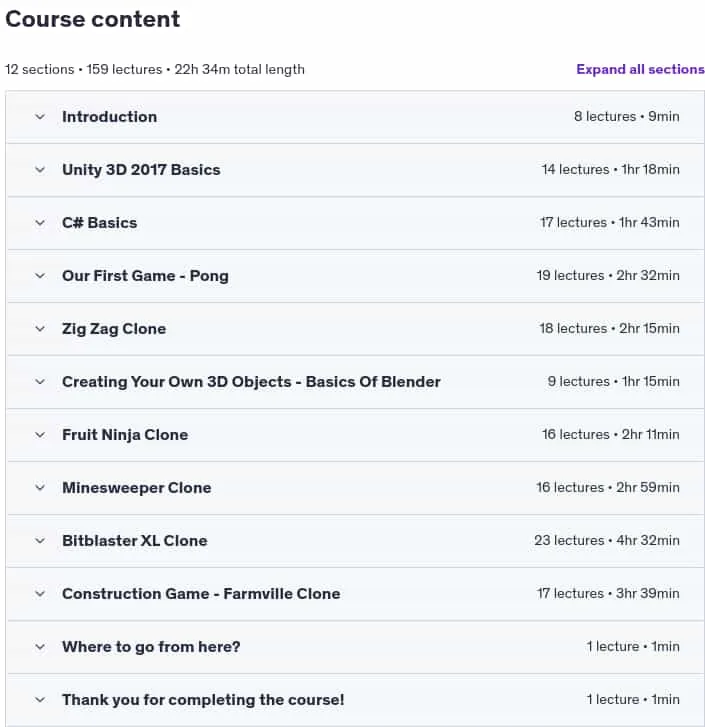The height and width of the screenshot is (727, 705).
Task: Click the 23 lectures • 4hr 32min label
Action: [x=607, y=540]
